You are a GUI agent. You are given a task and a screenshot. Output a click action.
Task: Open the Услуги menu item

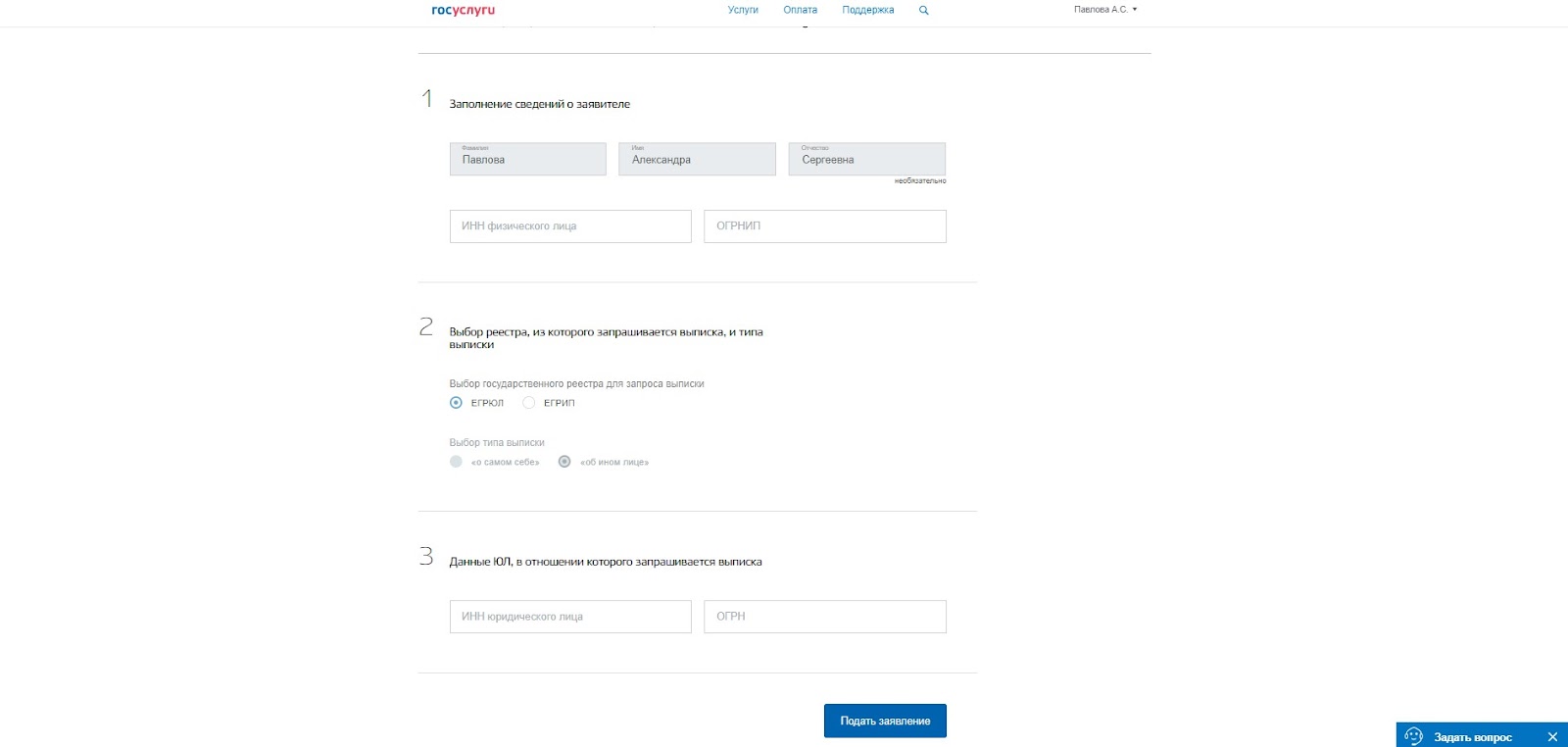click(743, 10)
